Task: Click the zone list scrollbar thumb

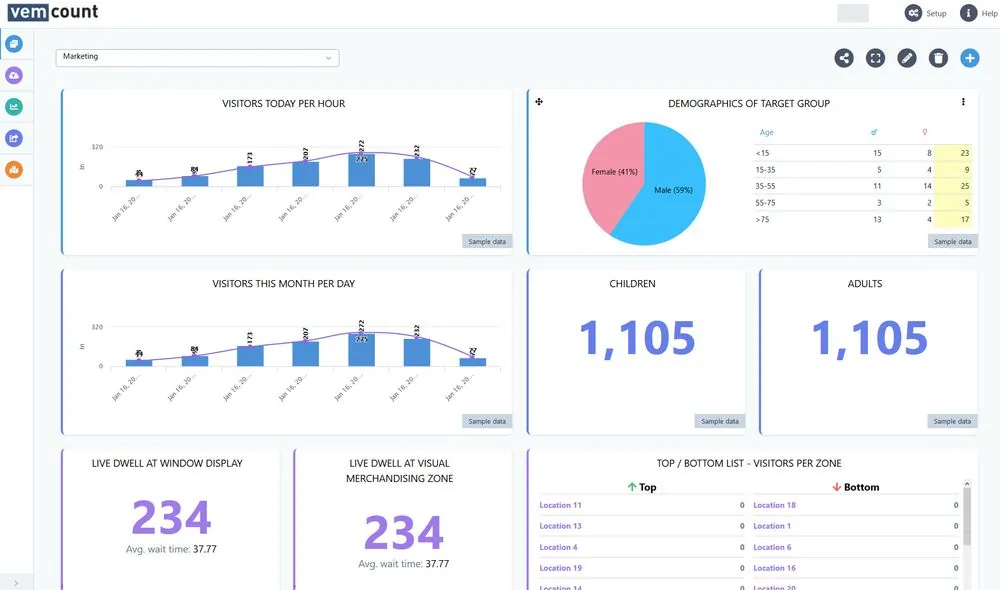Action: tap(967, 517)
